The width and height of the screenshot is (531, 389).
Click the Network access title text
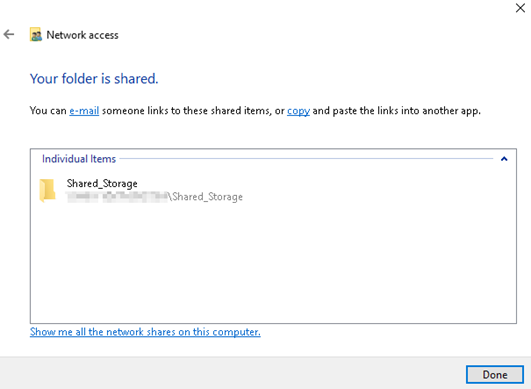(82, 35)
